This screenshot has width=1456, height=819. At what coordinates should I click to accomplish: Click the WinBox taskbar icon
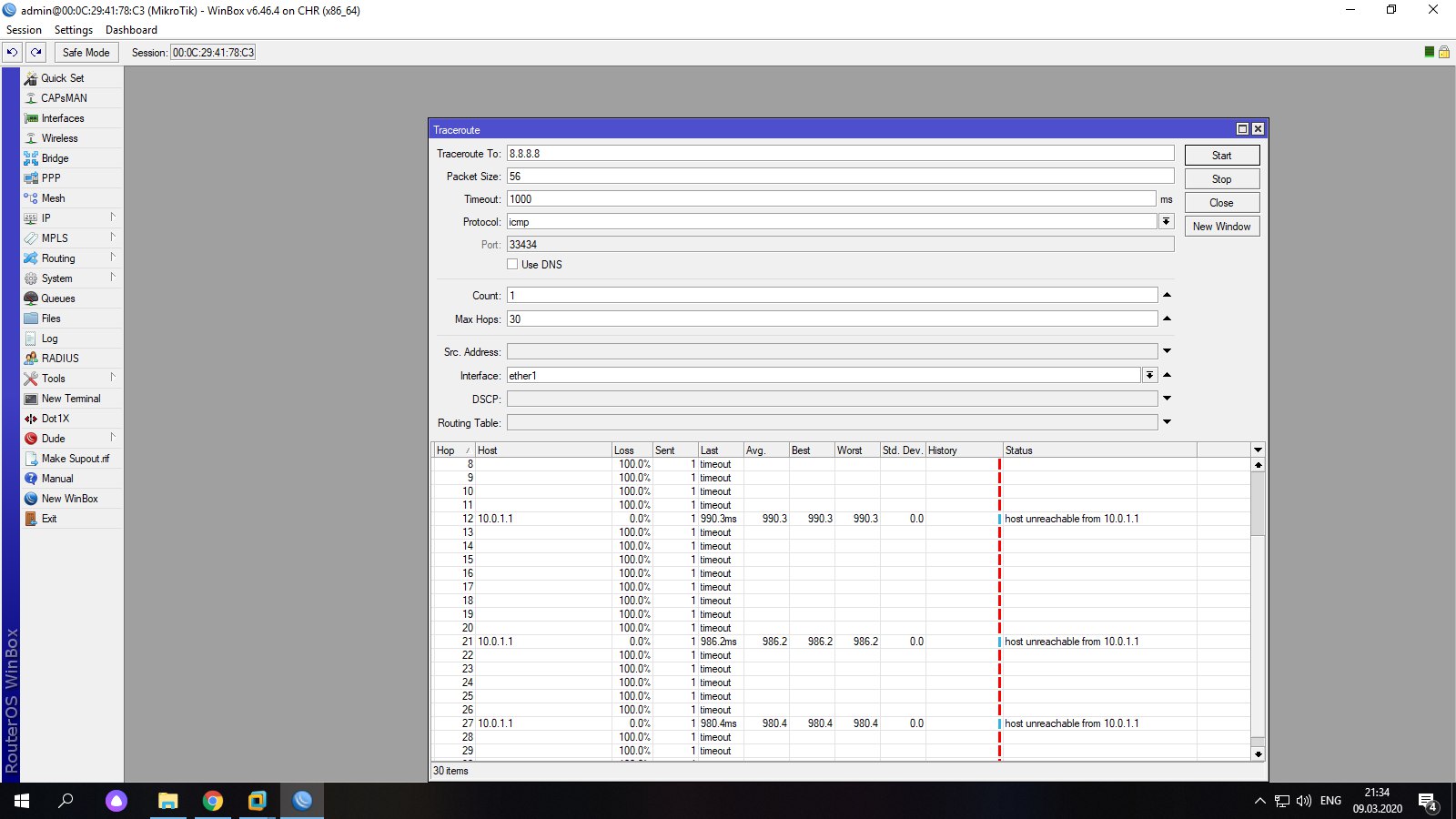pos(302,801)
